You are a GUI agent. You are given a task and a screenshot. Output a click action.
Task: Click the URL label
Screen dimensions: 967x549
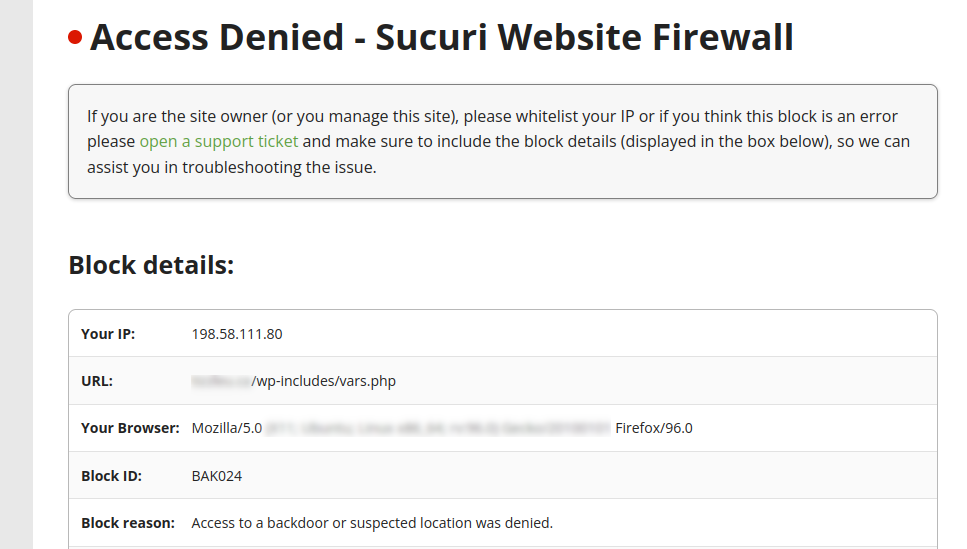(97, 381)
